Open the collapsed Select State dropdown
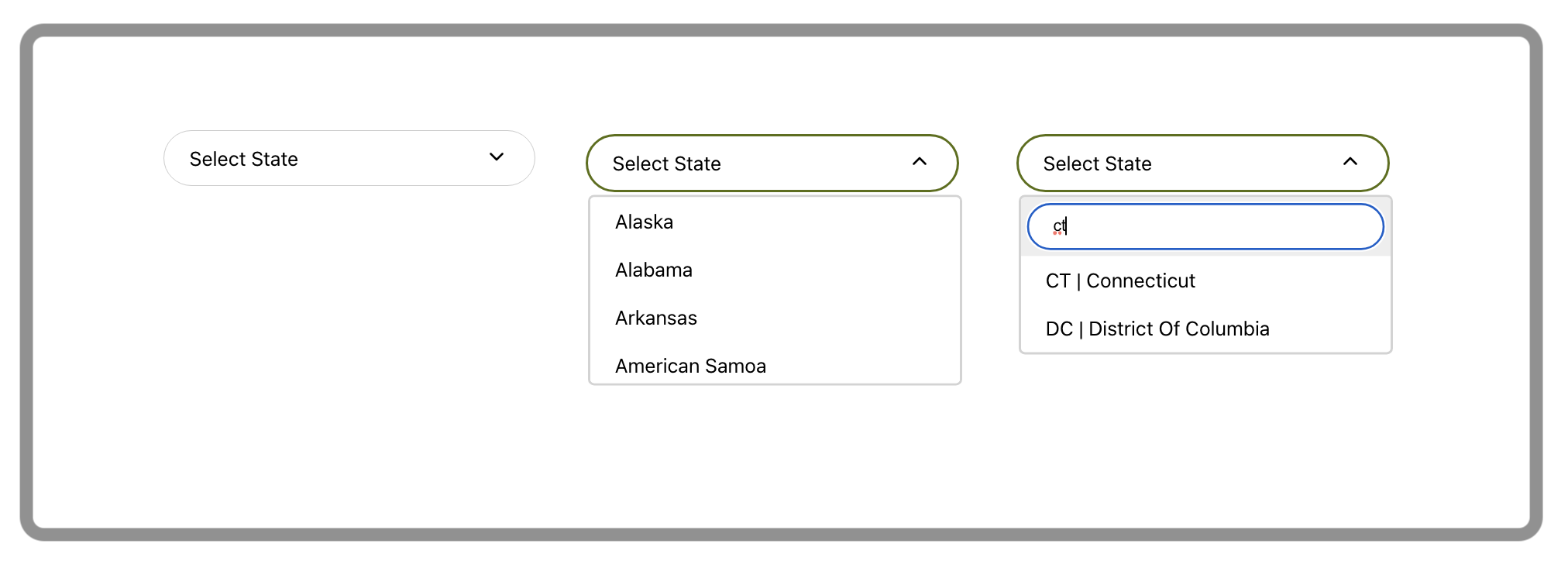Viewport: 1568px width, 561px height. point(349,158)
